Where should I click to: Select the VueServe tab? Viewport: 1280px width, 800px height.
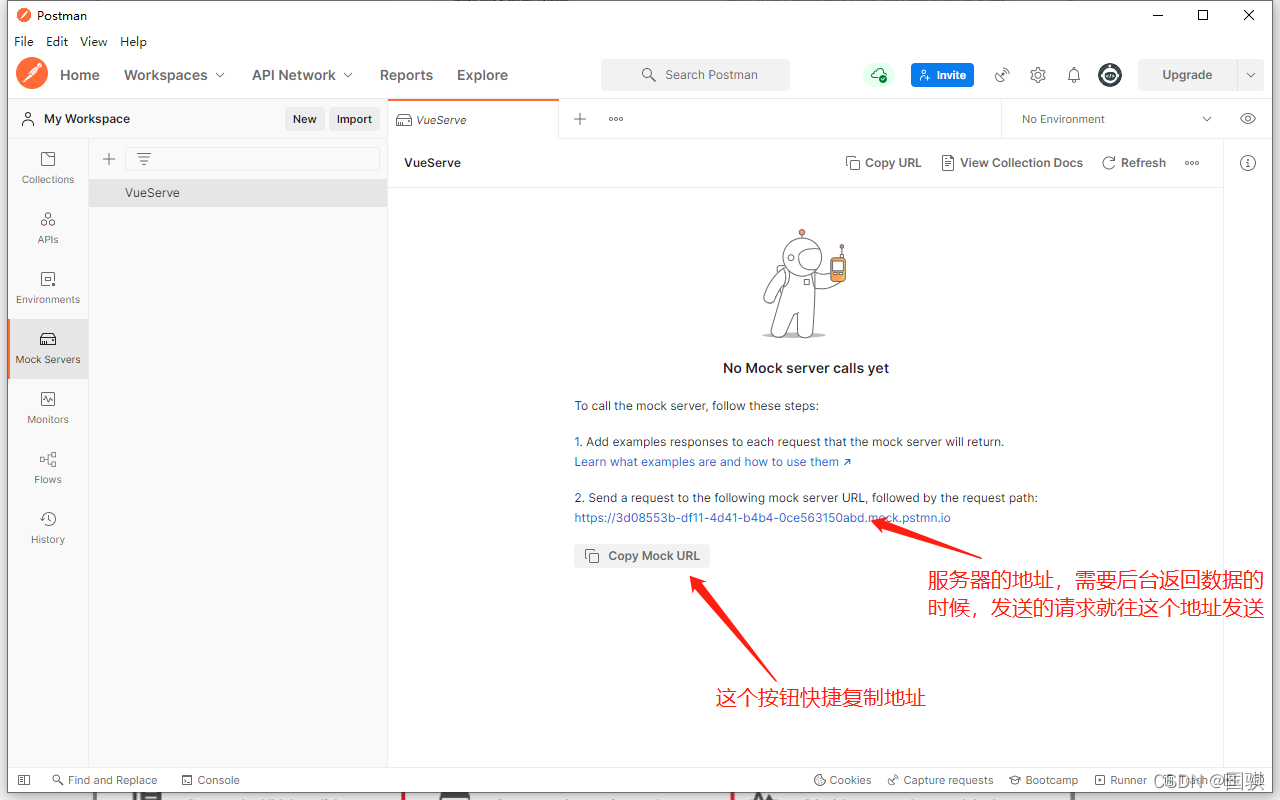(473, 119)
